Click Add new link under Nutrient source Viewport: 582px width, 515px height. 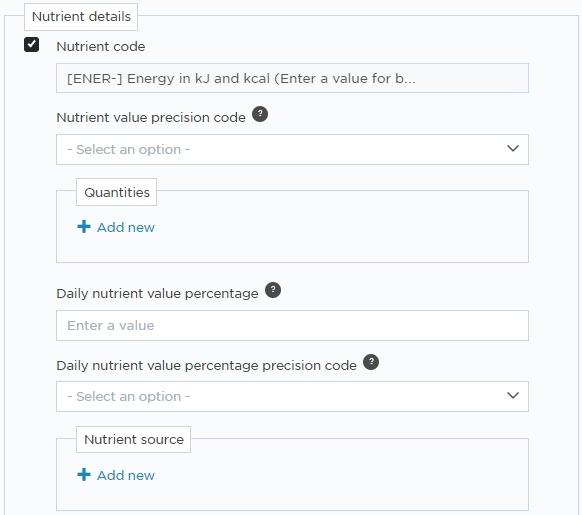[x=125, y=475]
